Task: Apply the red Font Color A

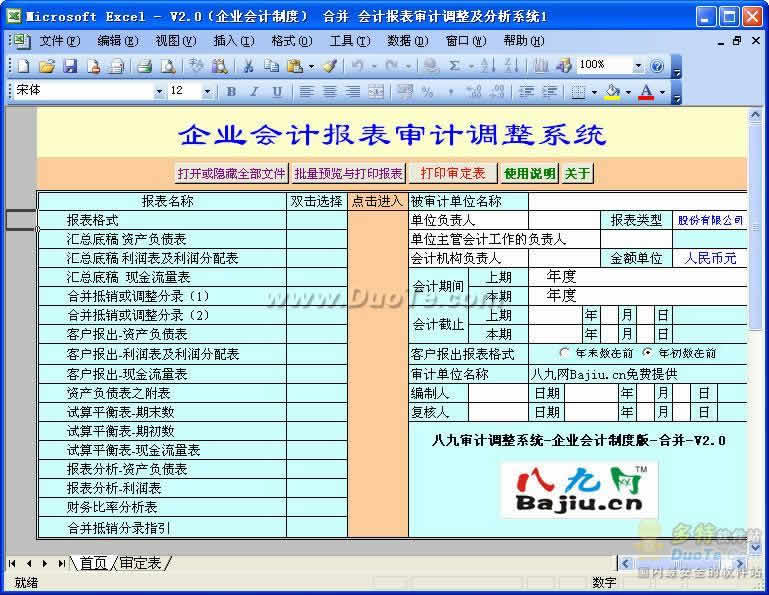Action: tap(646, 91)
